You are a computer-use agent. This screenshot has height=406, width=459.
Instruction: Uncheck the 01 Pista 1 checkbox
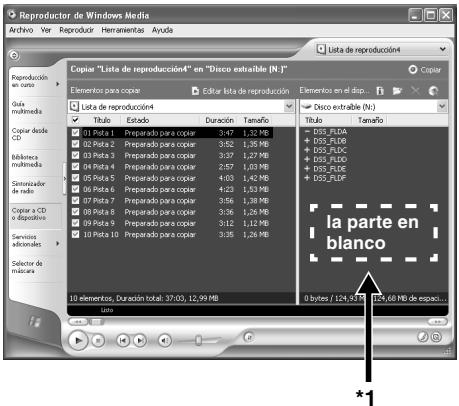point(76,133)
